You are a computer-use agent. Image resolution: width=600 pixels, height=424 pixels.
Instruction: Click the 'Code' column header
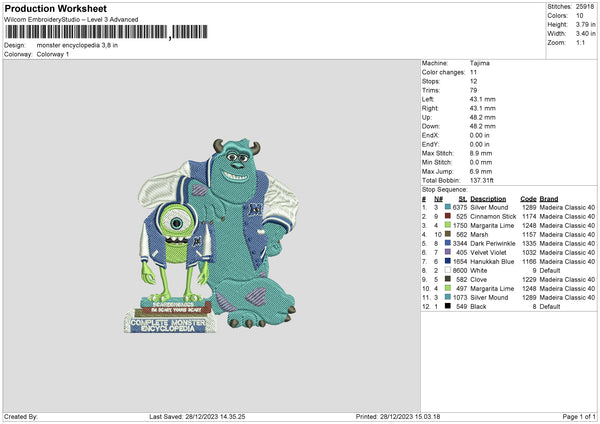pos(528,199)
